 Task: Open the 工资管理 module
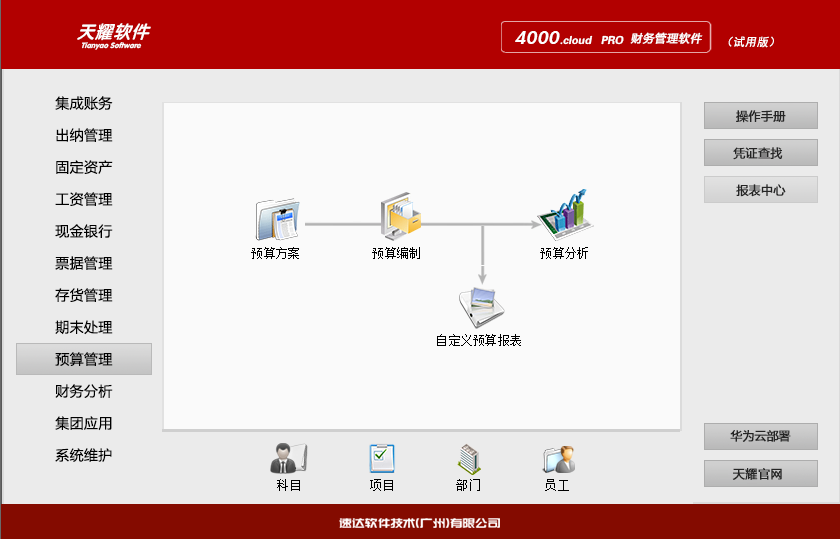tap(84, 199)
